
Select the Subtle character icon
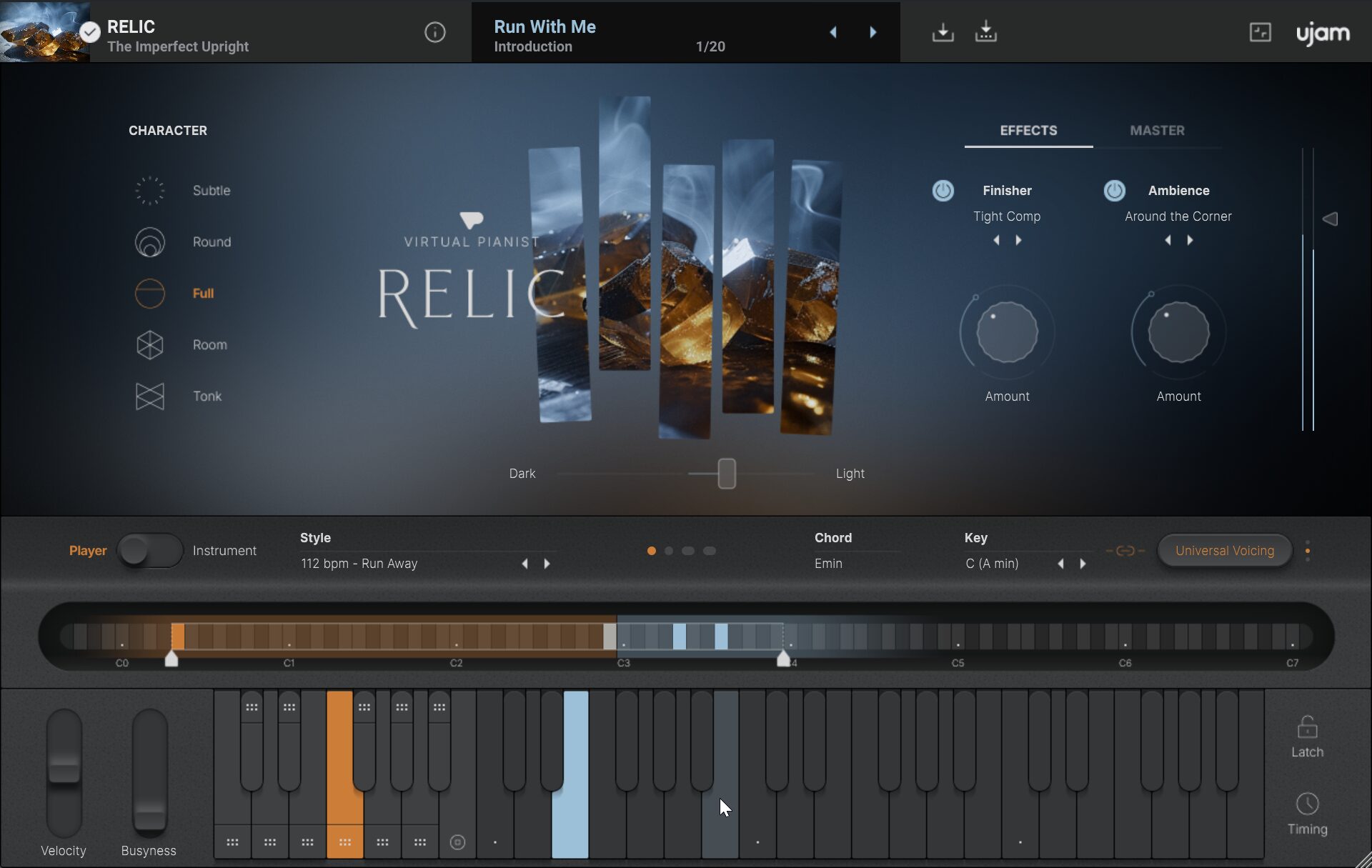point(150,191)
